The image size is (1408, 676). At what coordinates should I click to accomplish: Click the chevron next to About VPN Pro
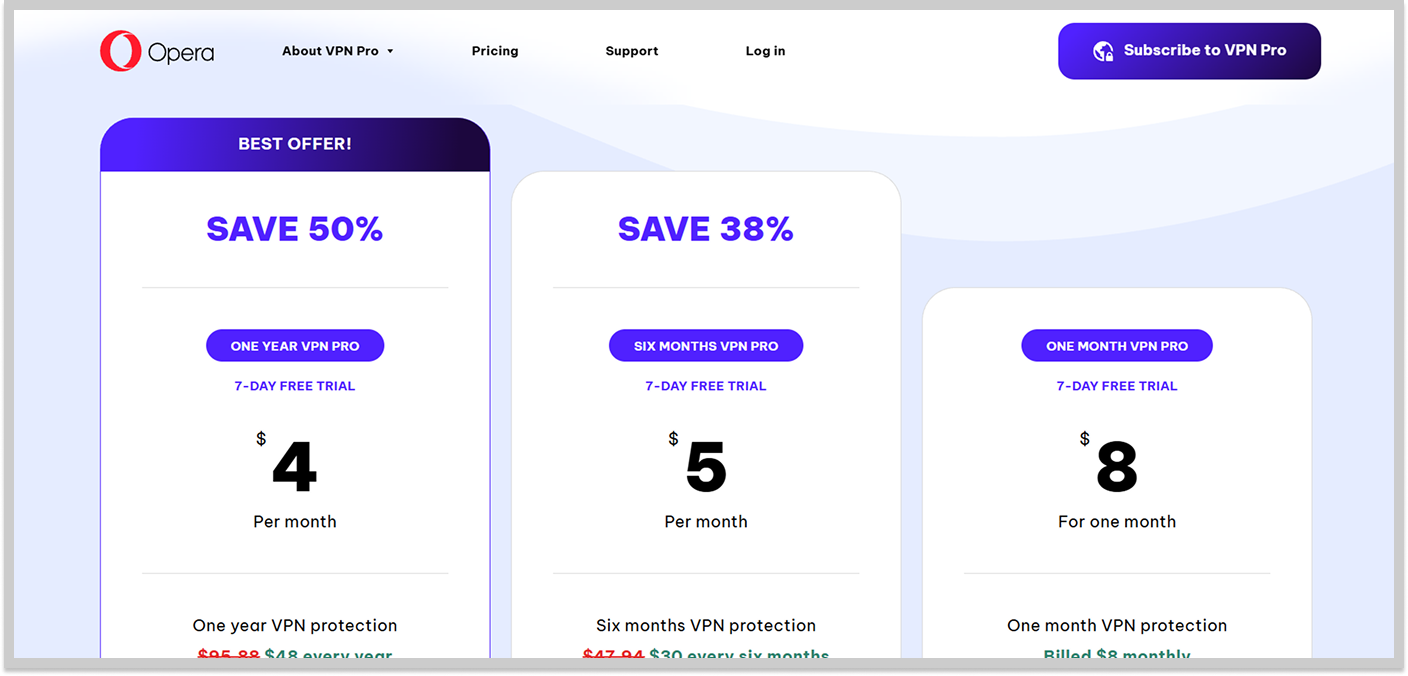(x=392, y=50)
